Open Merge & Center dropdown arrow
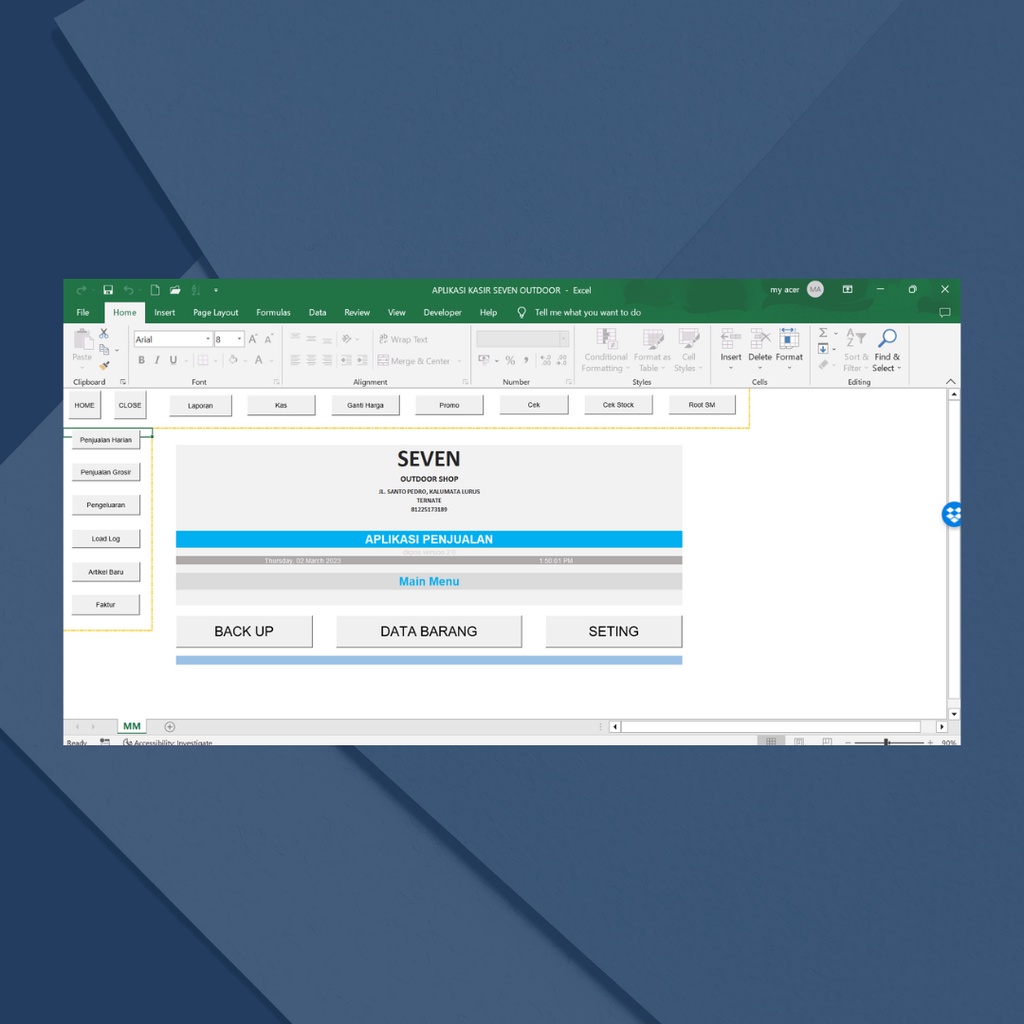The width and height of the screenshot is (1024, 1024). tap(460, 360)
